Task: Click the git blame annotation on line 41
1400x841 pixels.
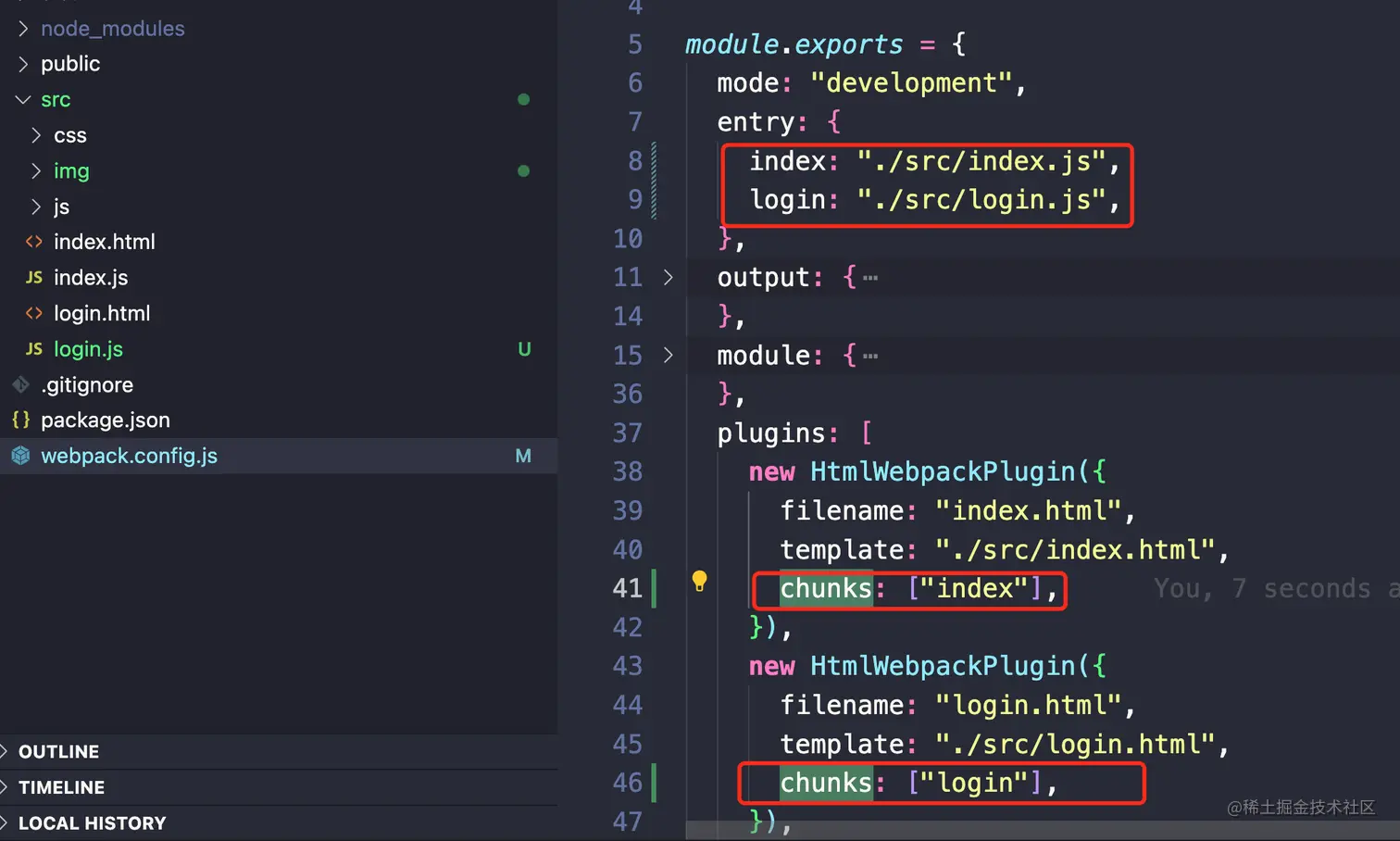Action: pos(1276,588)
